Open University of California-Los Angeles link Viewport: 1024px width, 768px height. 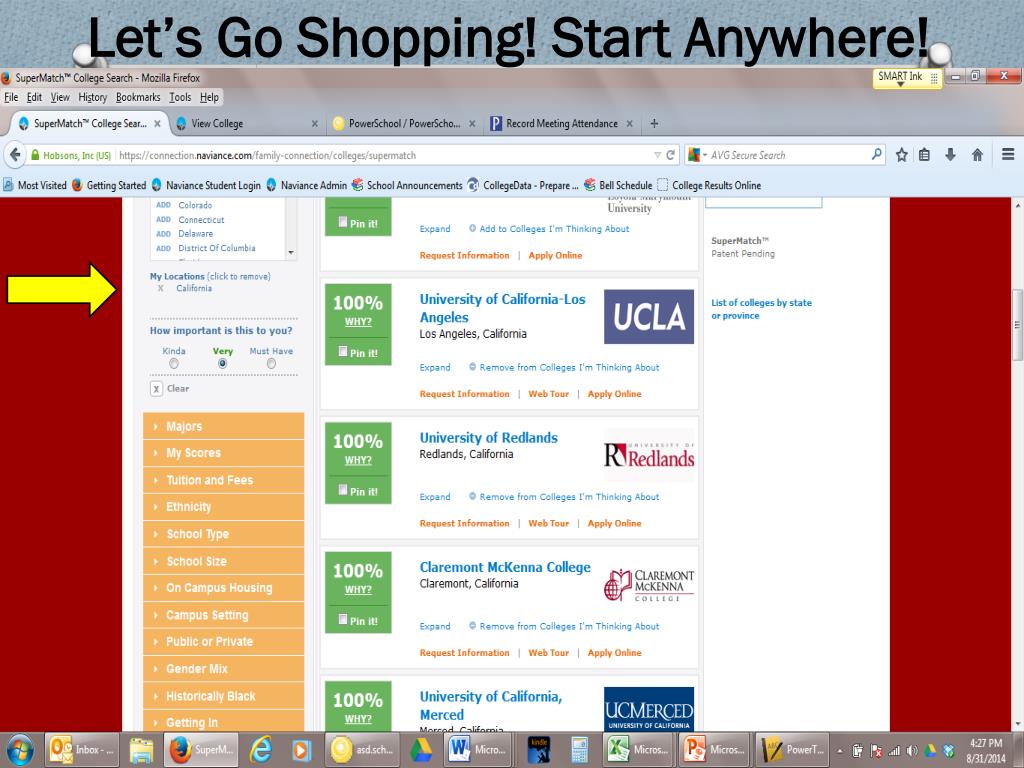pos(502,308)
